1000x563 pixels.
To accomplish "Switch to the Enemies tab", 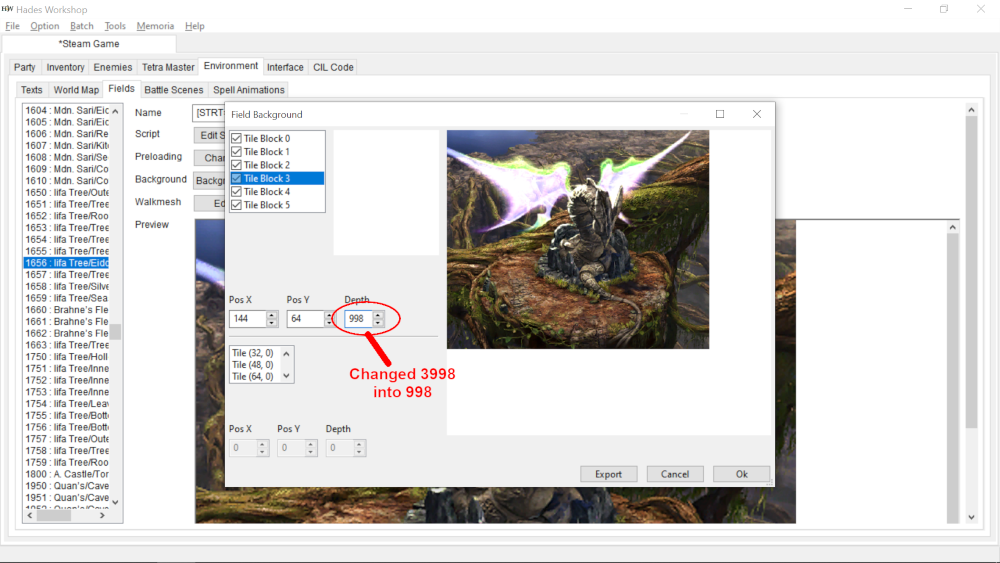I will click(113, 67).
